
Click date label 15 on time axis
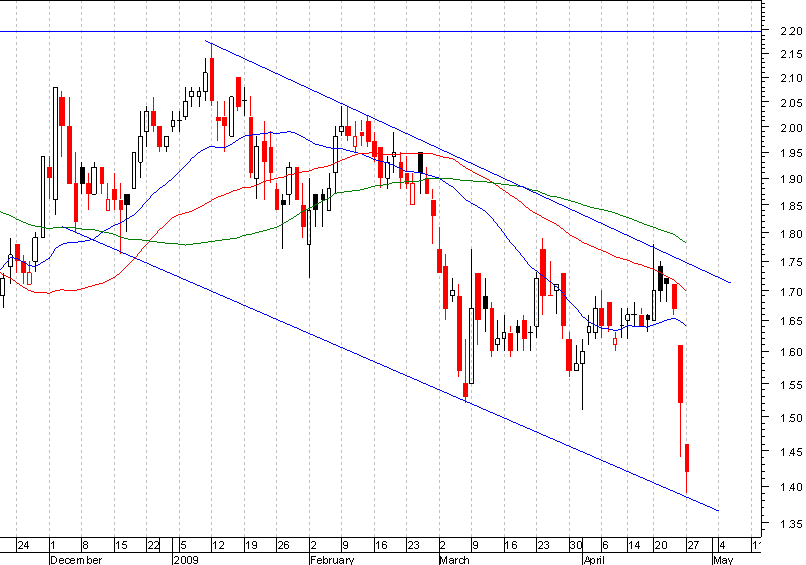click(121, 545)
